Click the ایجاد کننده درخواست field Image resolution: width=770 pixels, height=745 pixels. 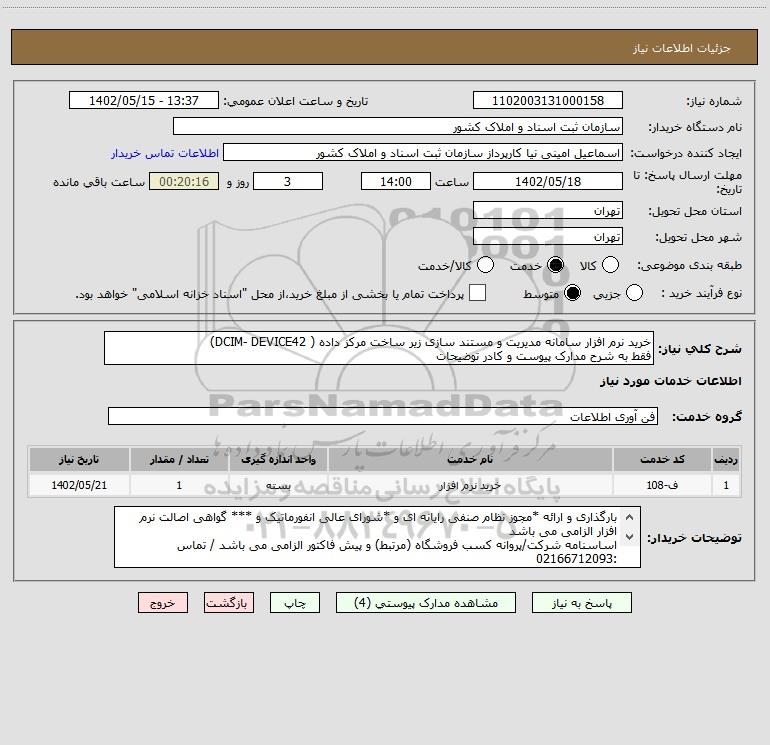(423, 153)
